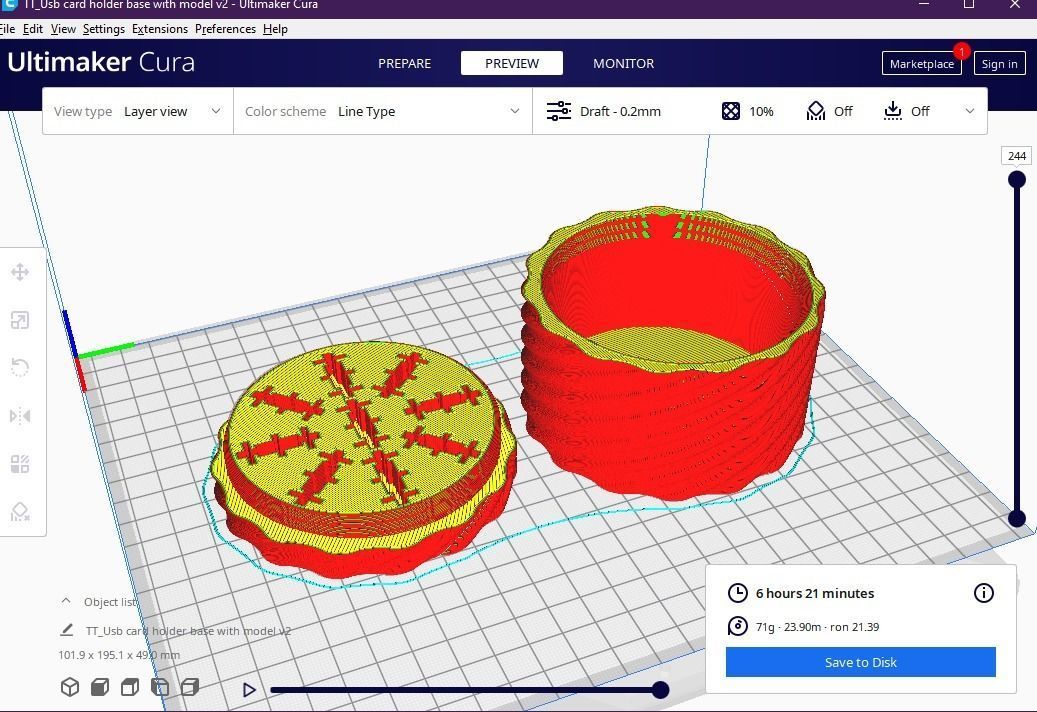Switch to the MONITOR stage

coord(624,63)
